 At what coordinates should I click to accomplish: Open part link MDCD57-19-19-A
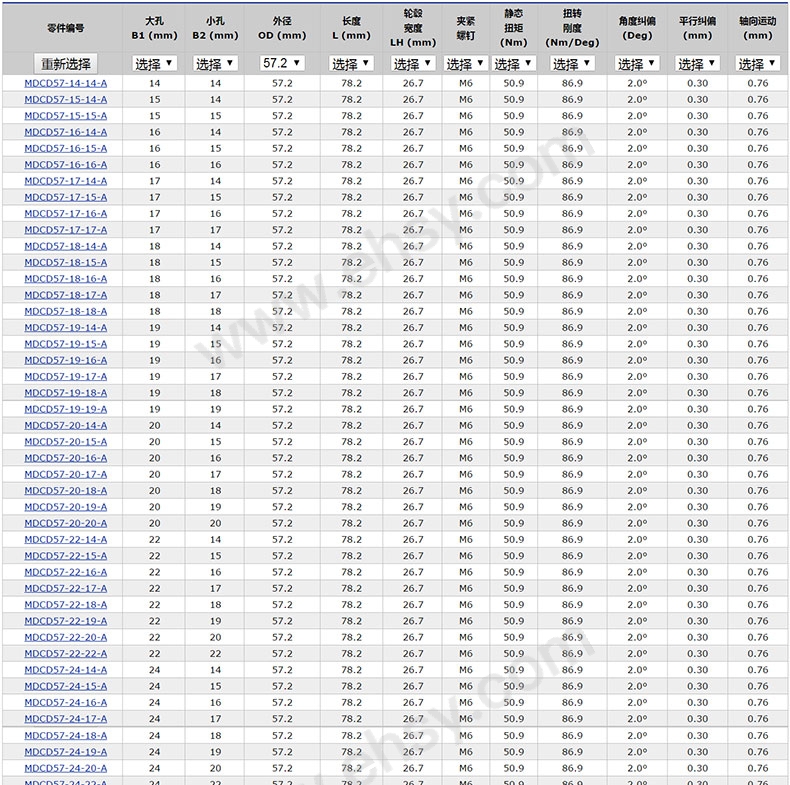65,409
